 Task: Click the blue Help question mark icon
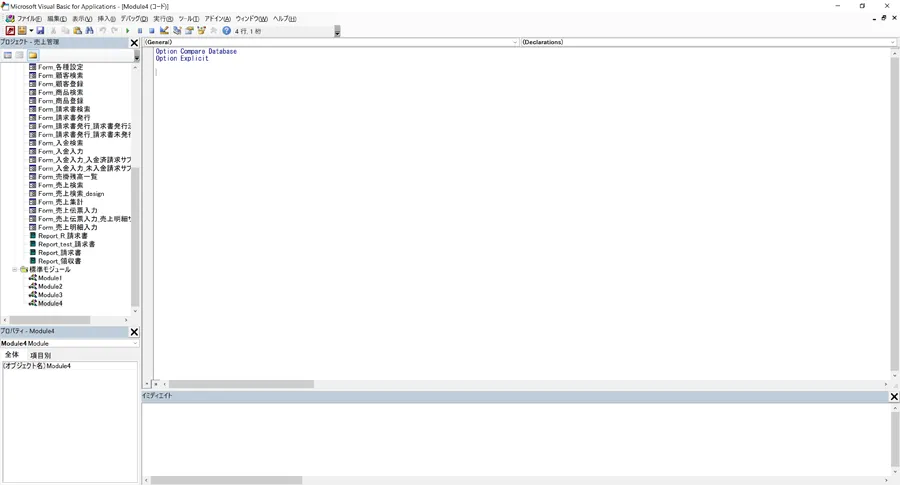tap(226, 31)
